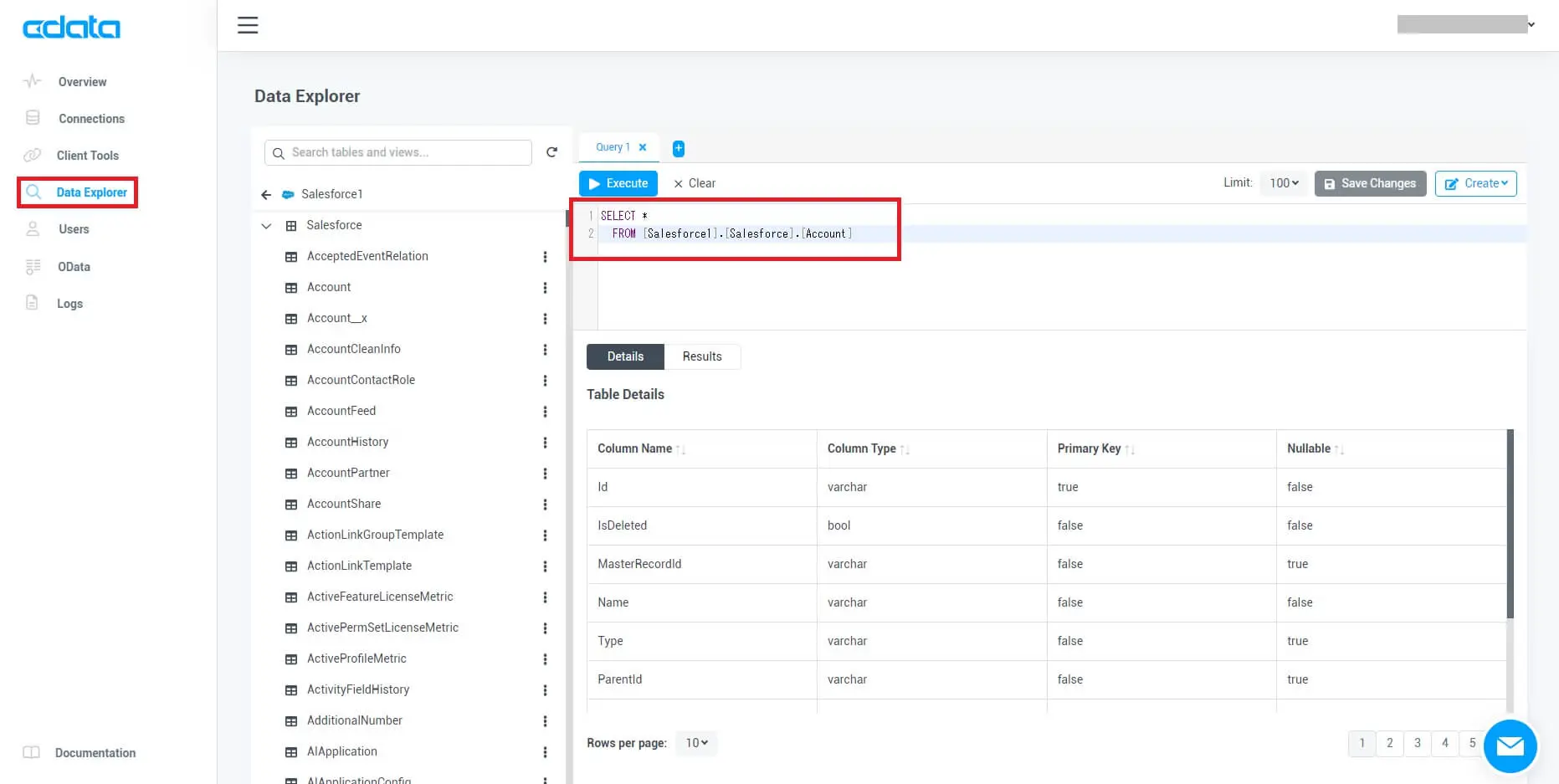Switch to the Query 1 tab

point(613,147)
